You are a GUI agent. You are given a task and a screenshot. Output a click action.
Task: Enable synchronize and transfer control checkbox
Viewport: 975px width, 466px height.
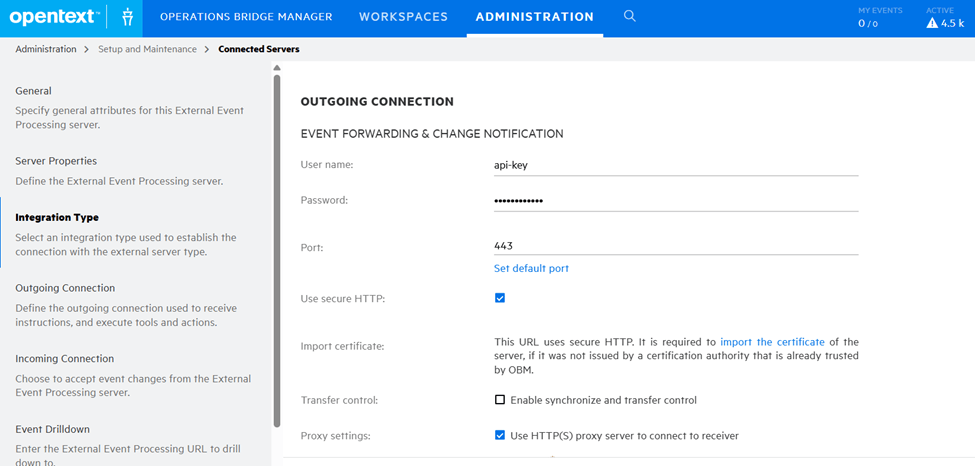[500, 400]
